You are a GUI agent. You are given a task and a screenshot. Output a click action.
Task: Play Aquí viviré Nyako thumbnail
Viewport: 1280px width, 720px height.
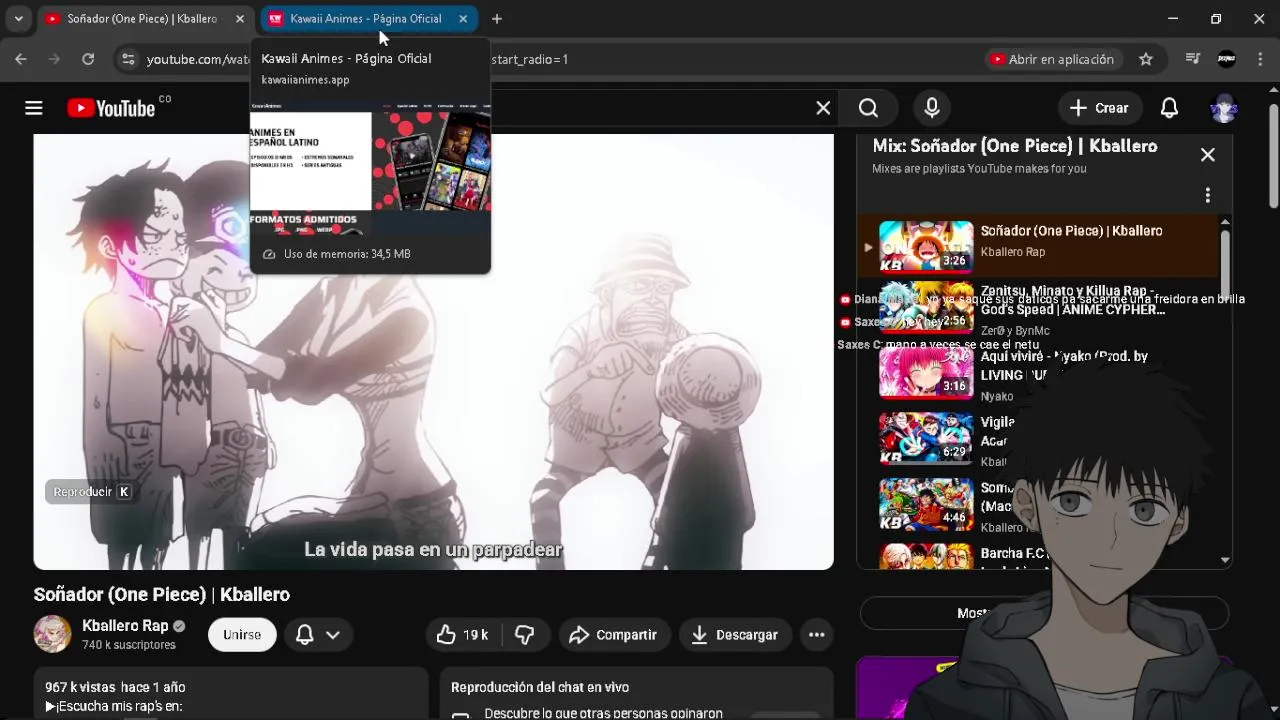point(926,372)
